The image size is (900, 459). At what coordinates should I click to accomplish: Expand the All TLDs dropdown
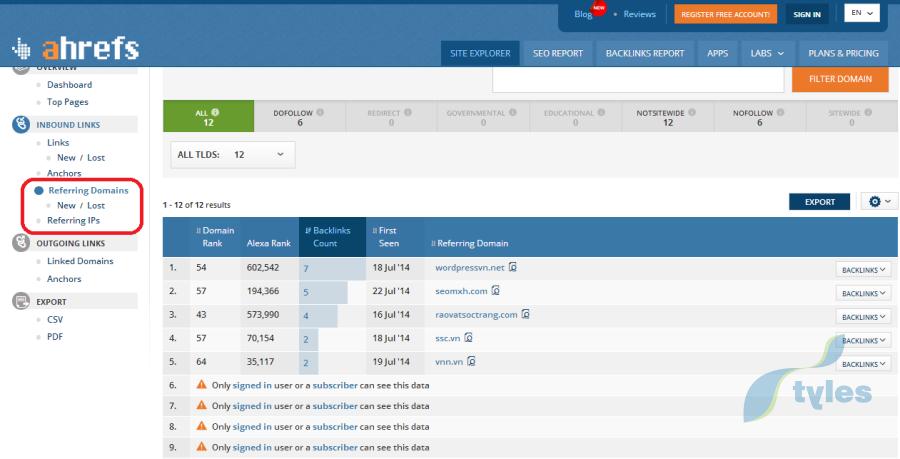tap(235, 155)
